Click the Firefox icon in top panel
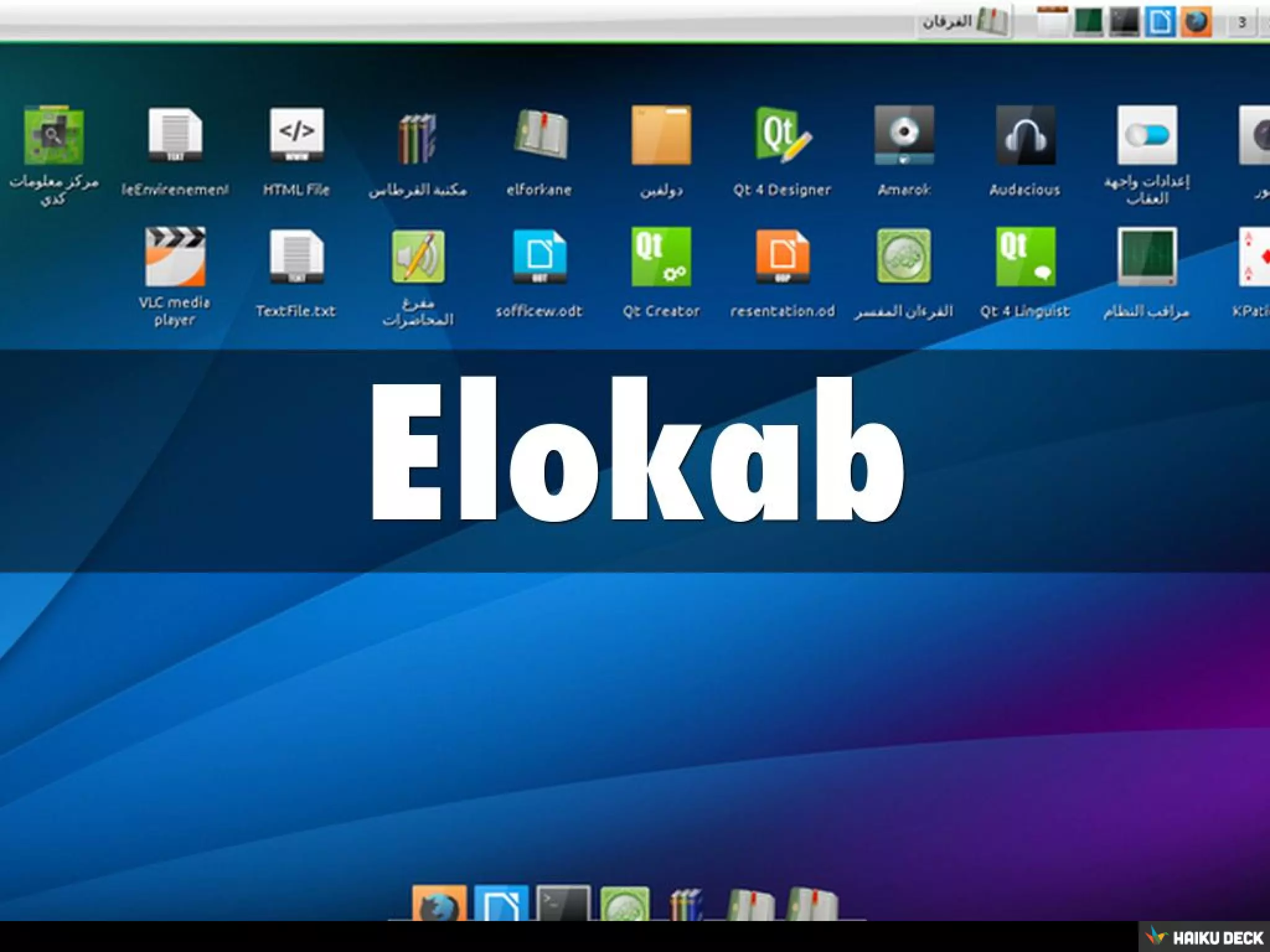 (x=1196, y=22)
